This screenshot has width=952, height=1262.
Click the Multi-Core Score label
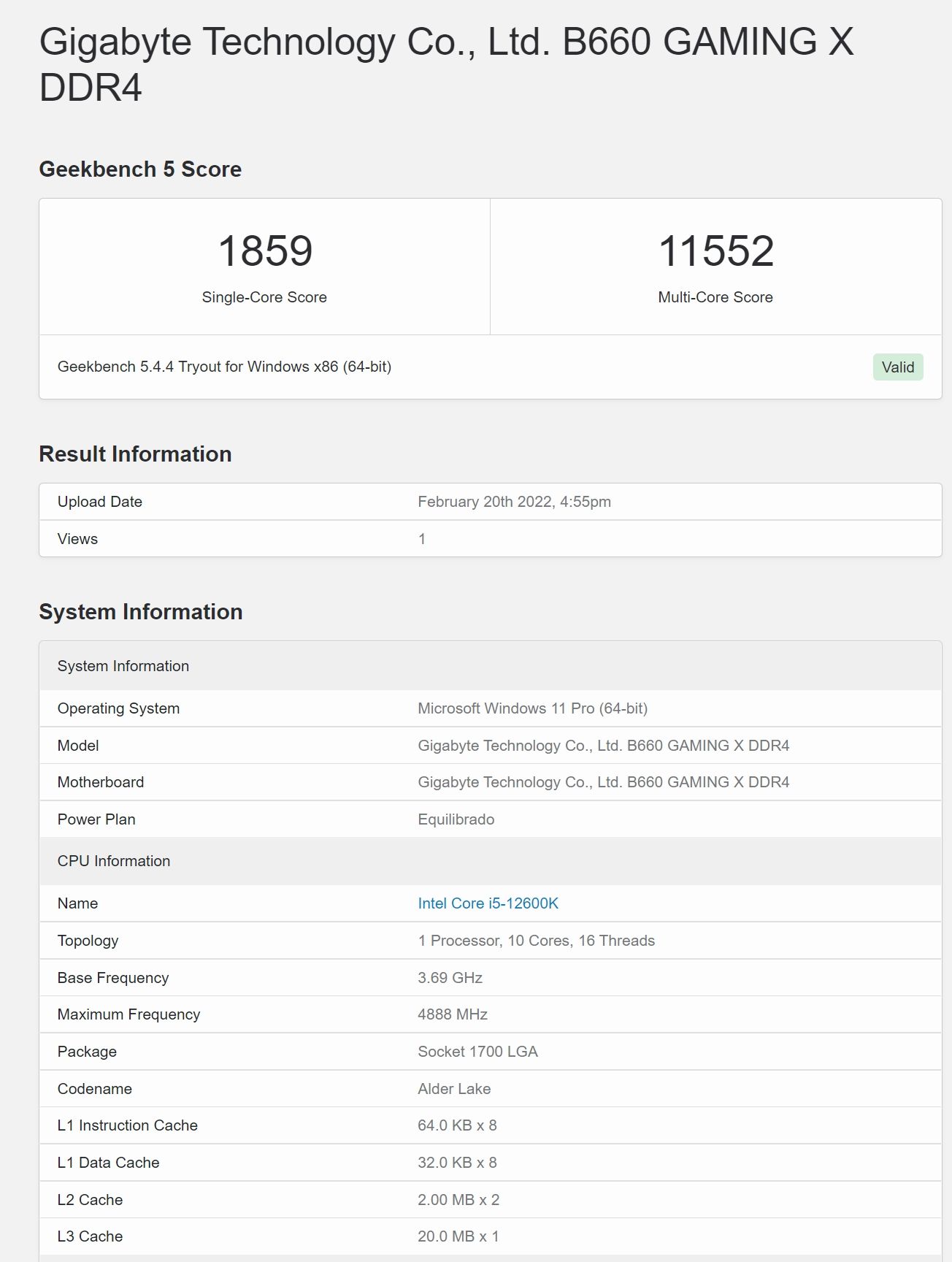715,297
